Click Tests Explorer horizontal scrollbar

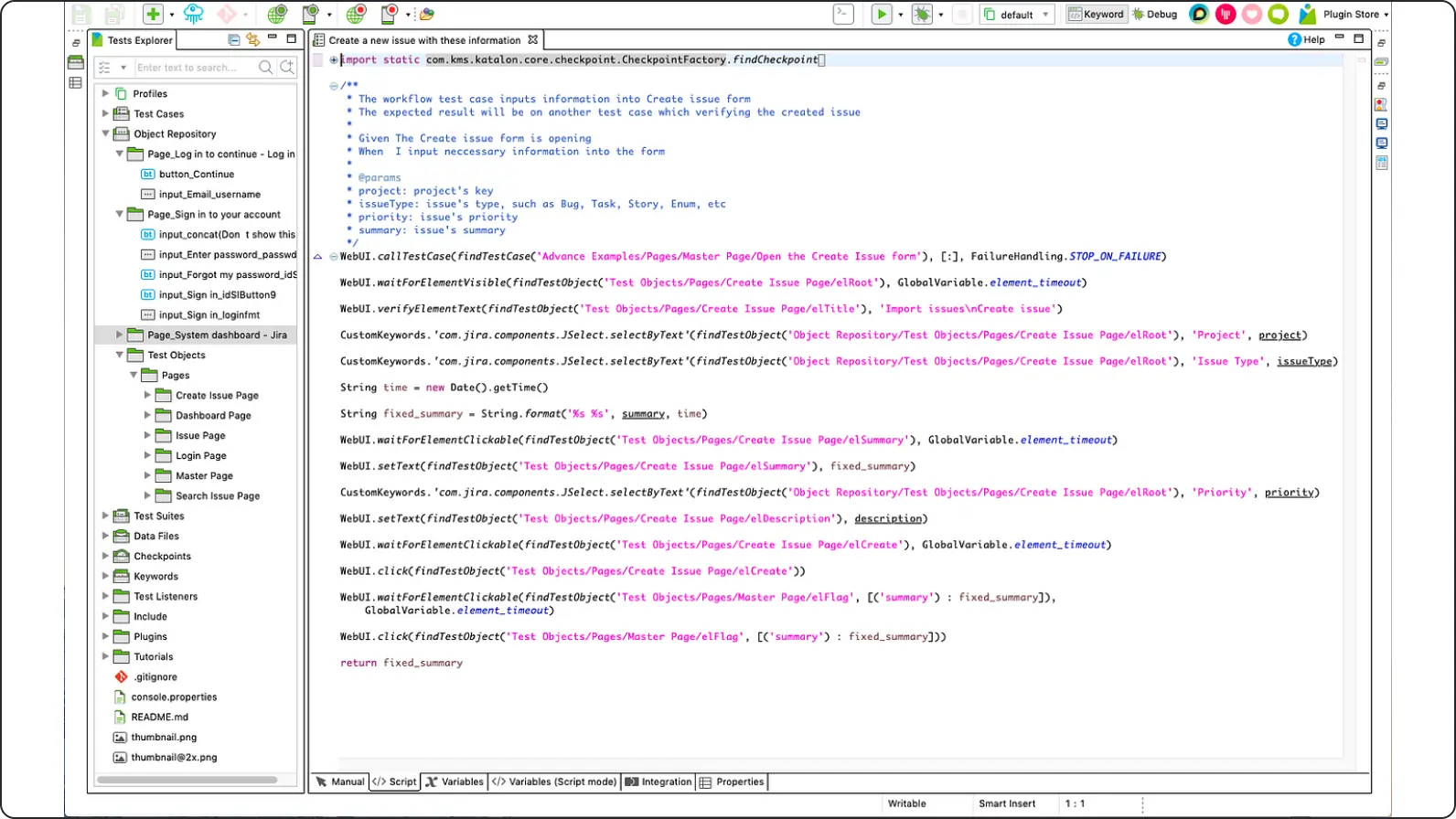pos(187,780)
